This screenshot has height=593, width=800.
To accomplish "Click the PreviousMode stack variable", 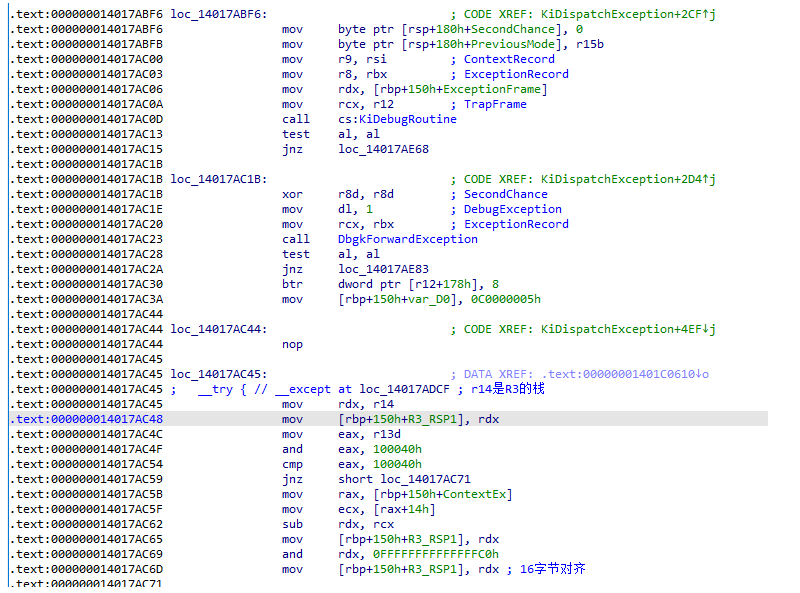I will click(x=513, y=44).
